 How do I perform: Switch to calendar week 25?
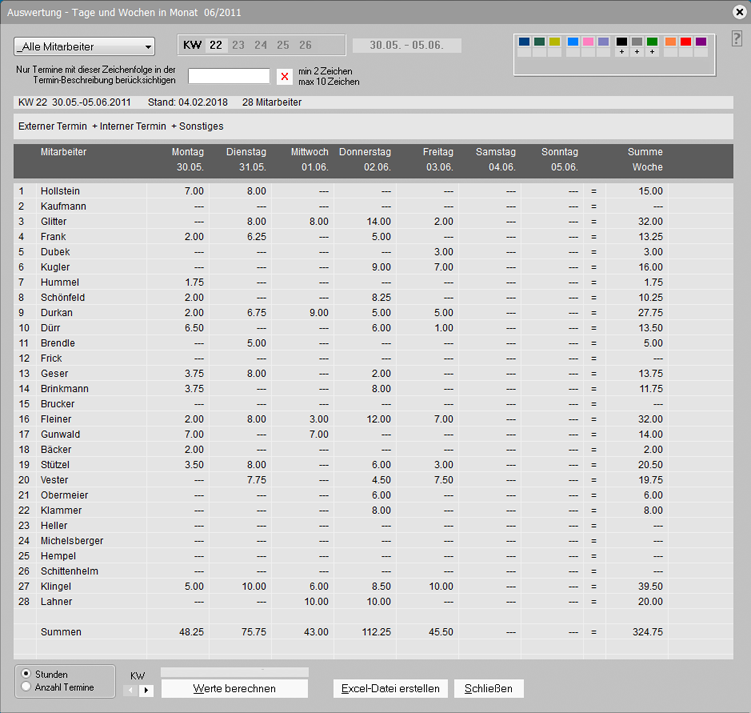tap(283, 45)
